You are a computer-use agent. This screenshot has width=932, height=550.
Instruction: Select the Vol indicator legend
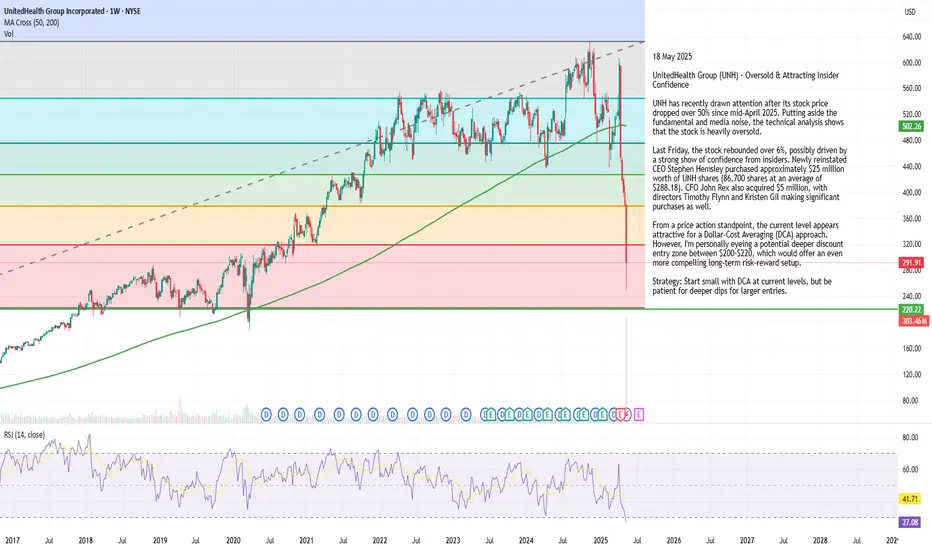8,34
